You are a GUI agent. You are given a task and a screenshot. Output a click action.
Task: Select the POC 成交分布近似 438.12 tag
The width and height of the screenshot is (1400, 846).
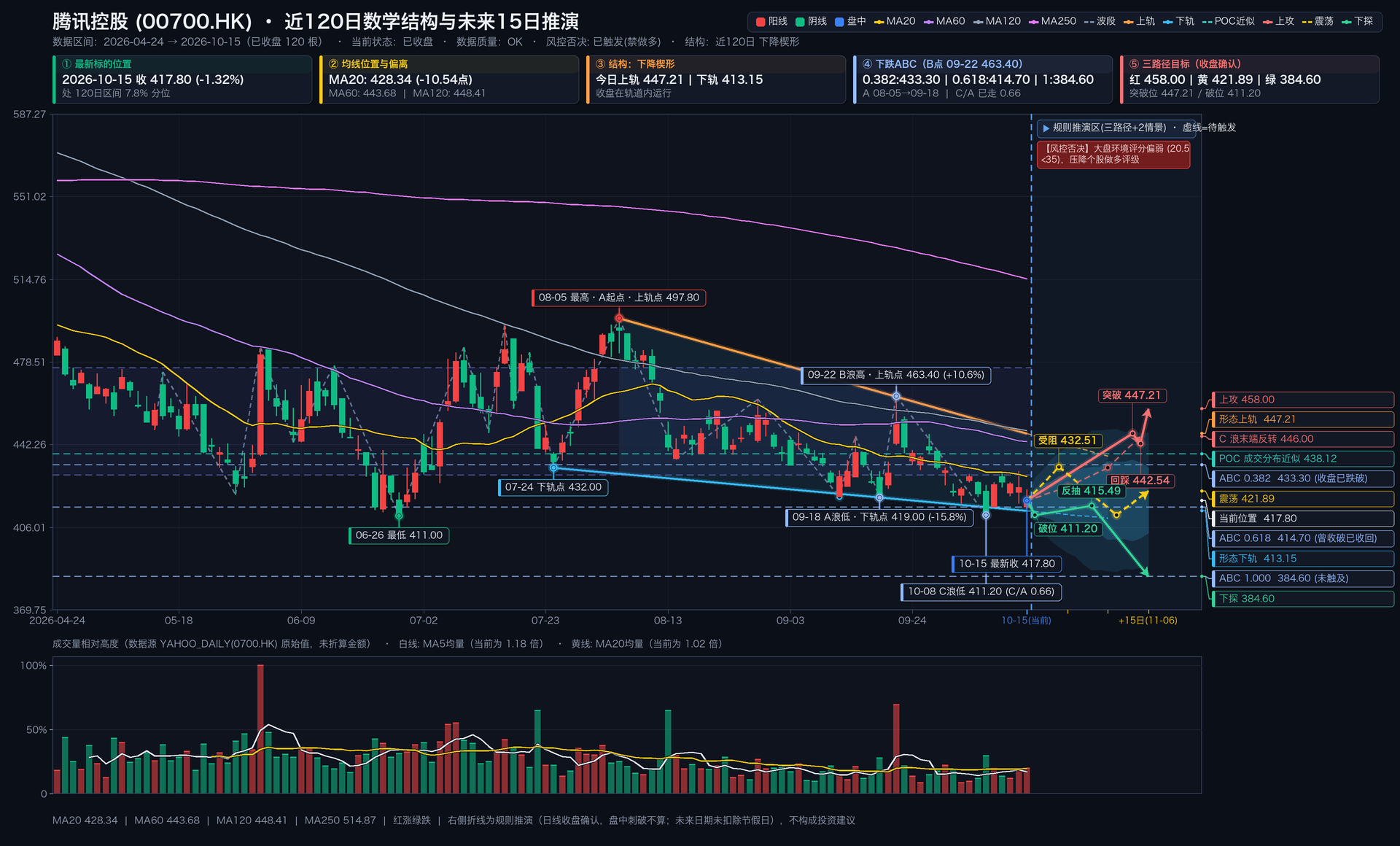pos(1302,459)
